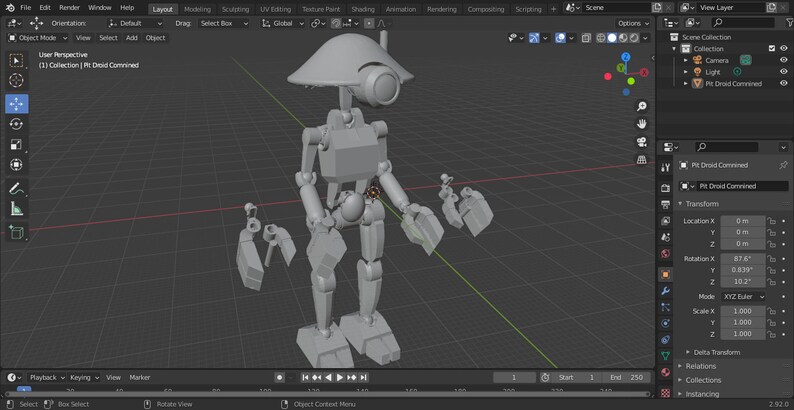Hide the Light in the outliner
The image size is (794, 410).
click(783, 72)
